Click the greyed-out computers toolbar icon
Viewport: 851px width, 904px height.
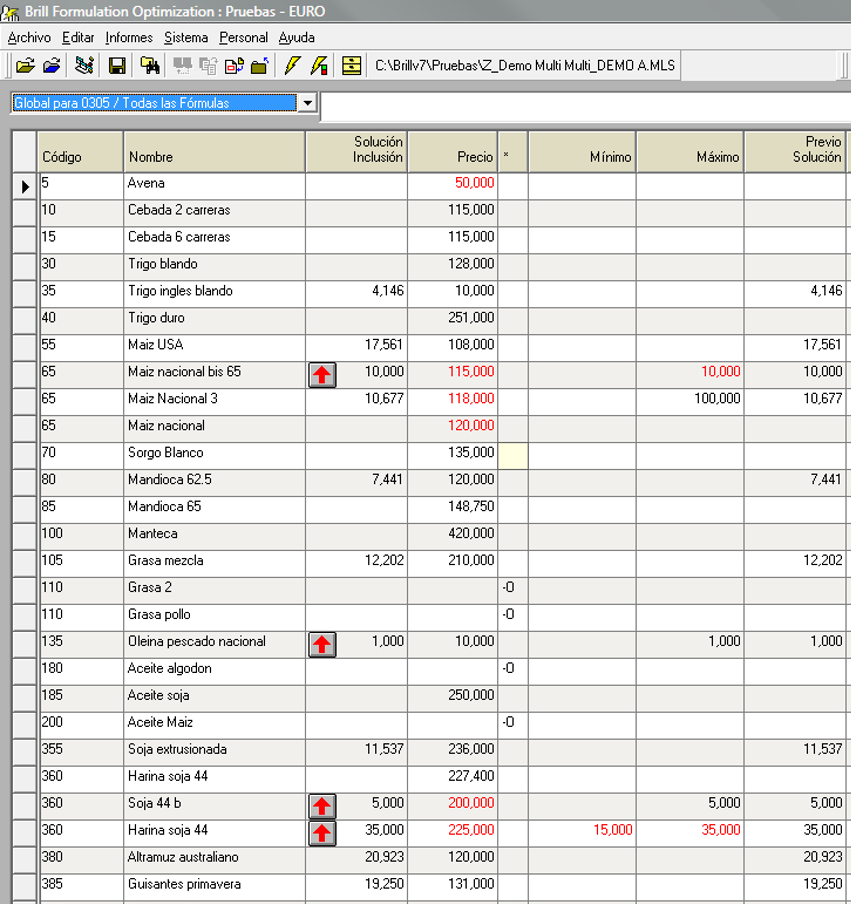point(183,66)
